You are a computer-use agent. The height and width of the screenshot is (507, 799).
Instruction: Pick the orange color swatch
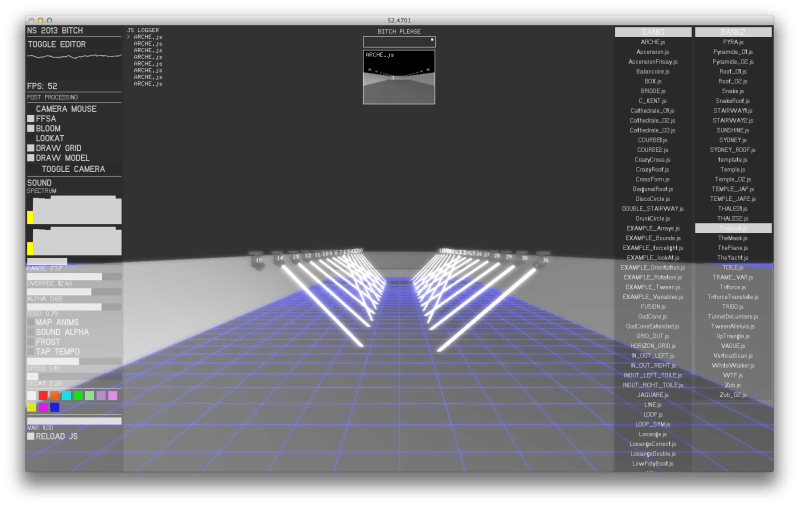point(55,395)
